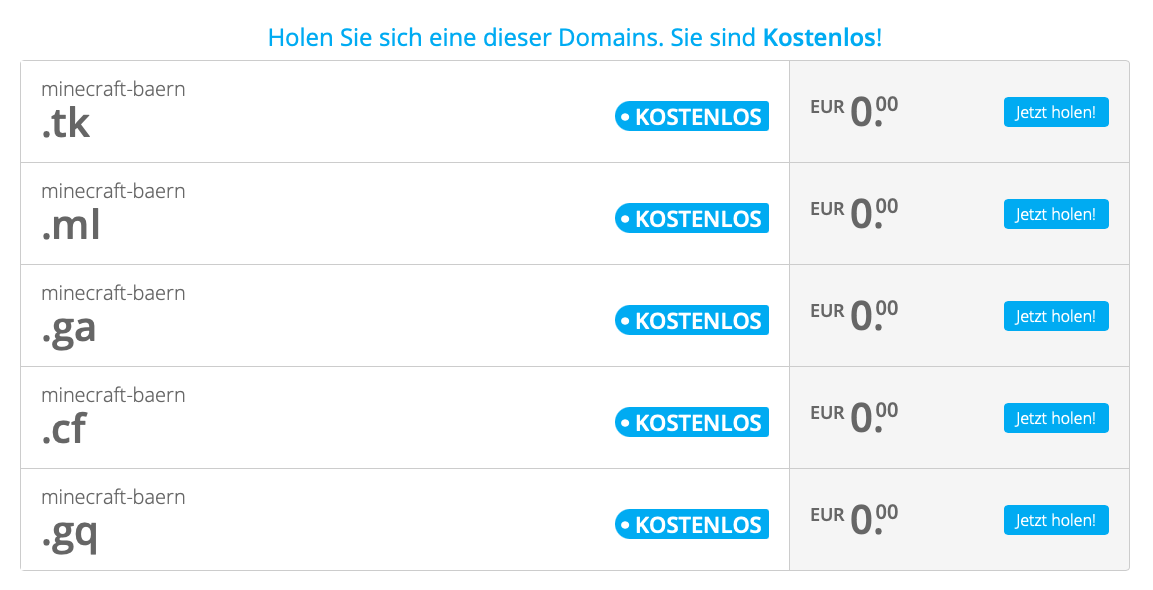Click the page heading about free domains

(574, 37)
